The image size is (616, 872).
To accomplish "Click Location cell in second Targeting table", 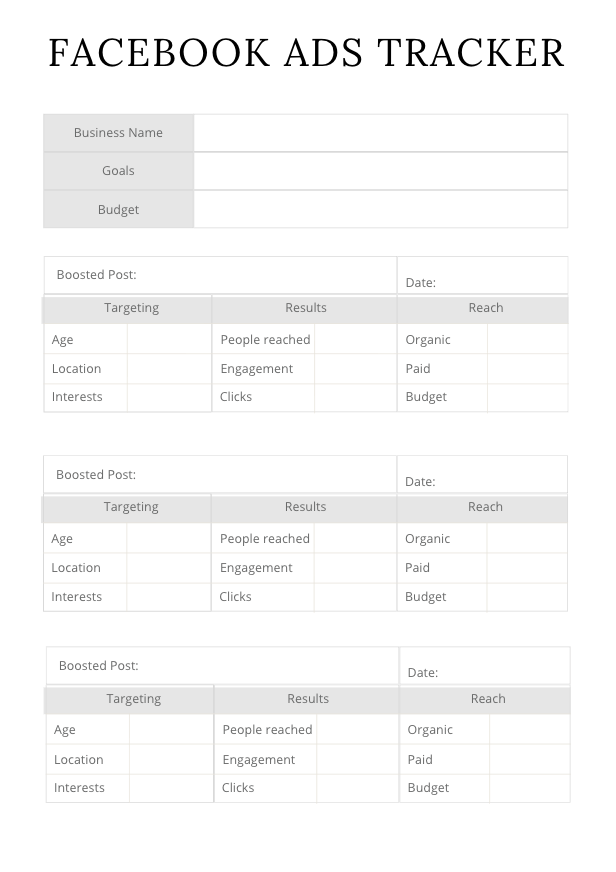I will point(168,568).
